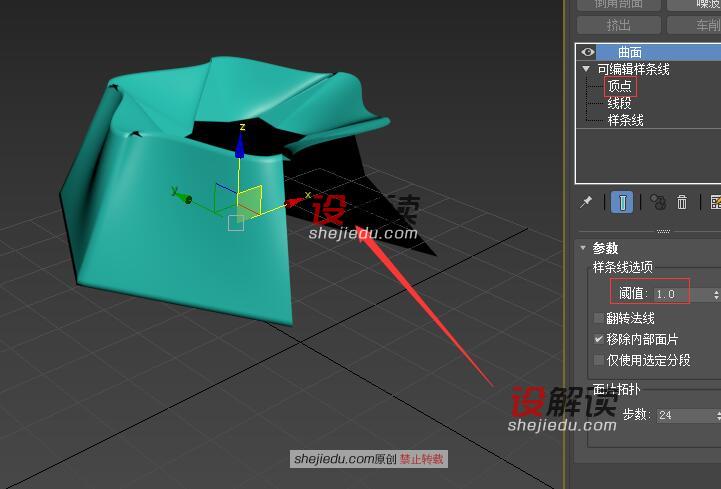Open configure modifier sets icon
This screenshot has width=721, height=489.
[715, 202]
